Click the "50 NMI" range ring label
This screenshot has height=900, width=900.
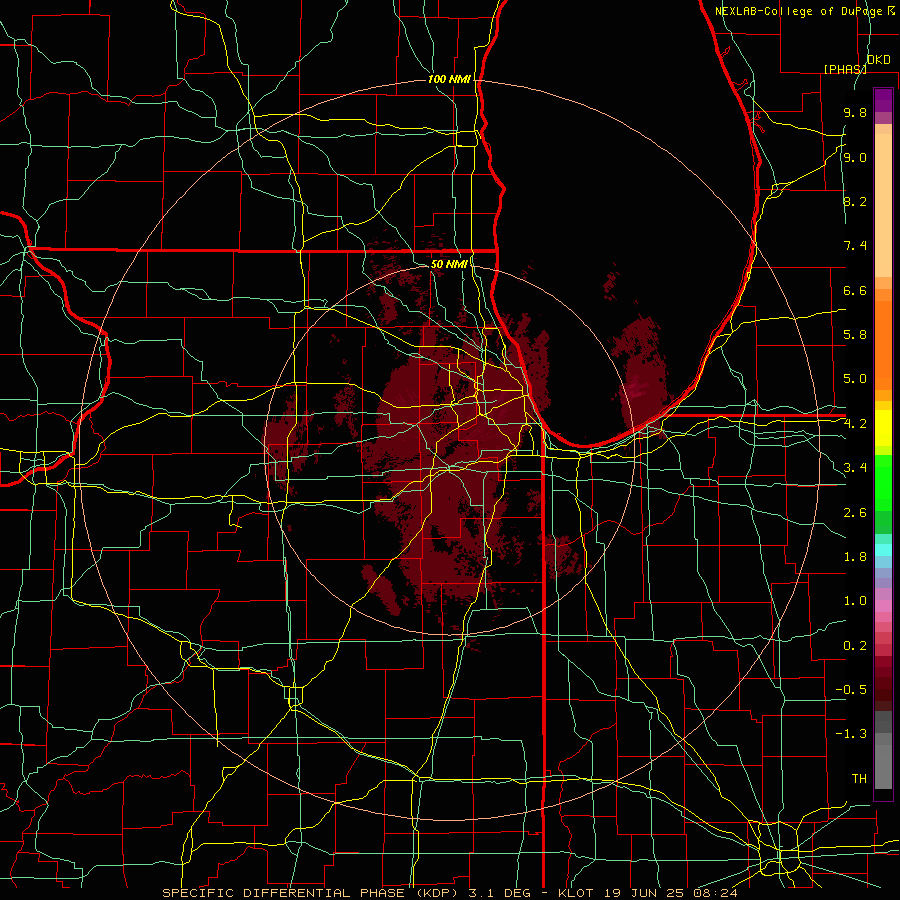point(449,264)
